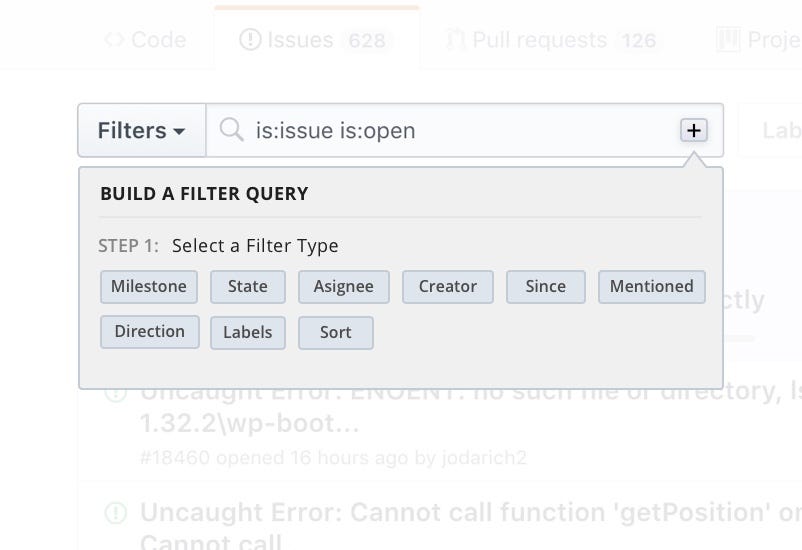Screen dimensions: 802x550
Task: Click the plus icon in search bar
Action: tap(693, 130)
